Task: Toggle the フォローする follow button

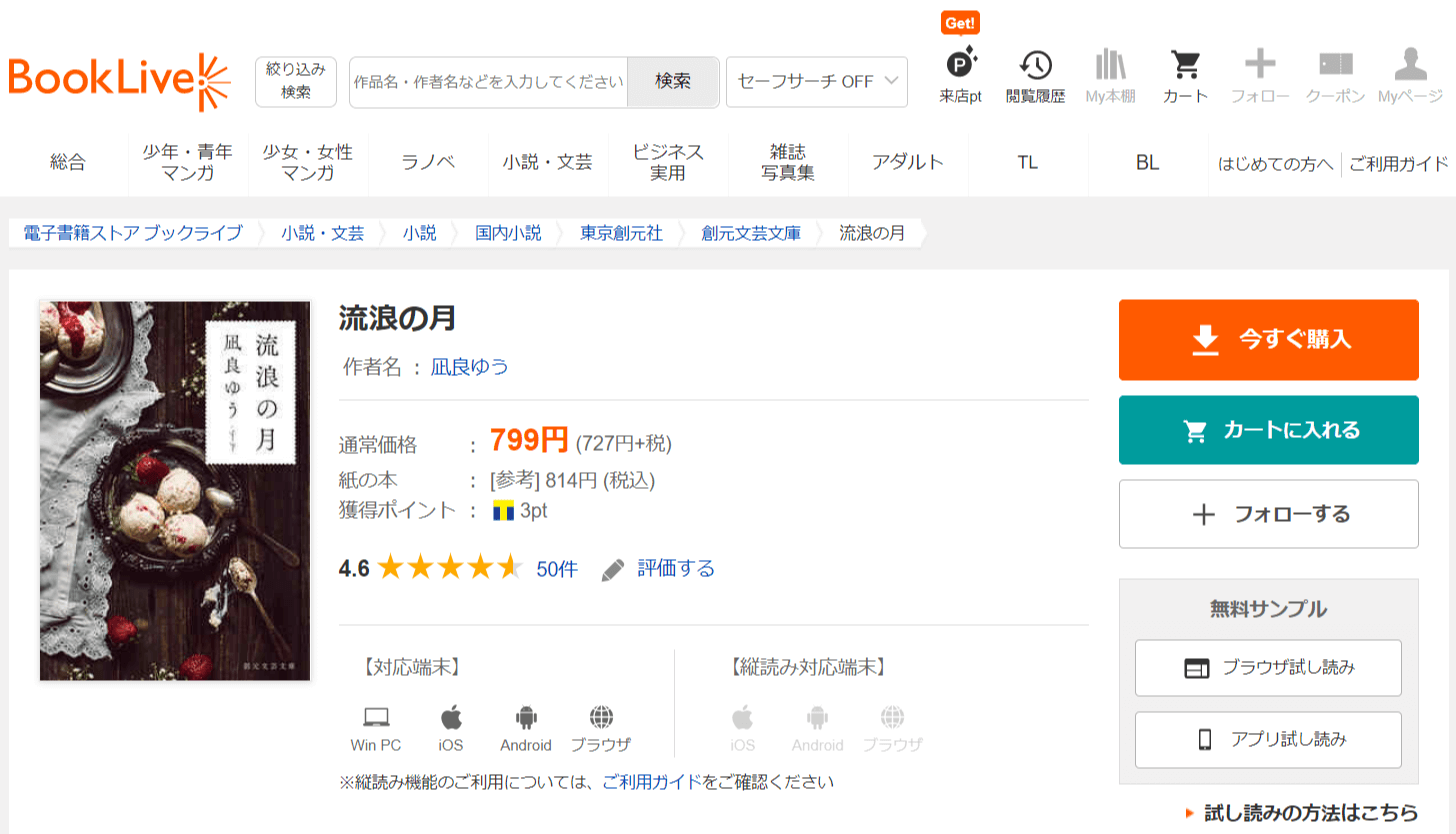Action: tap(1268, 514)
